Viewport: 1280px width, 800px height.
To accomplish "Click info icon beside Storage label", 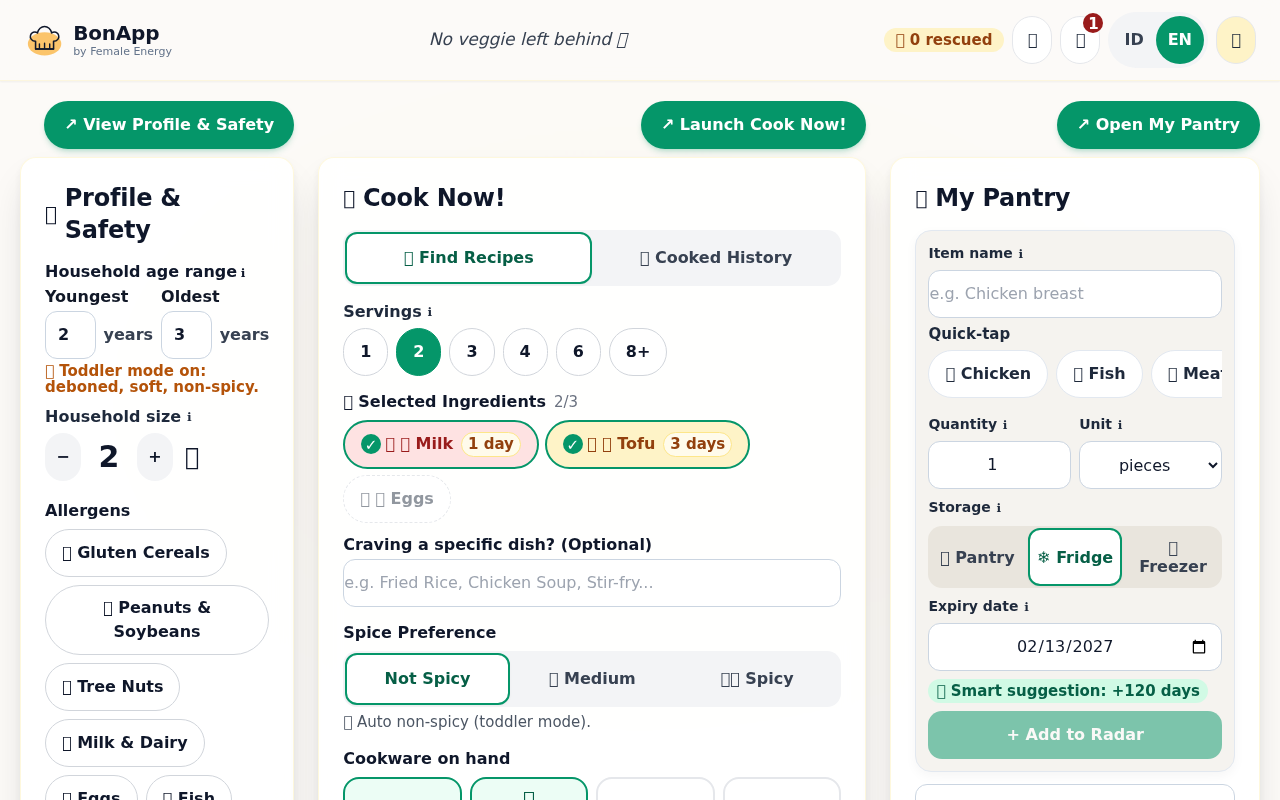I will click(x=998, y=508).
